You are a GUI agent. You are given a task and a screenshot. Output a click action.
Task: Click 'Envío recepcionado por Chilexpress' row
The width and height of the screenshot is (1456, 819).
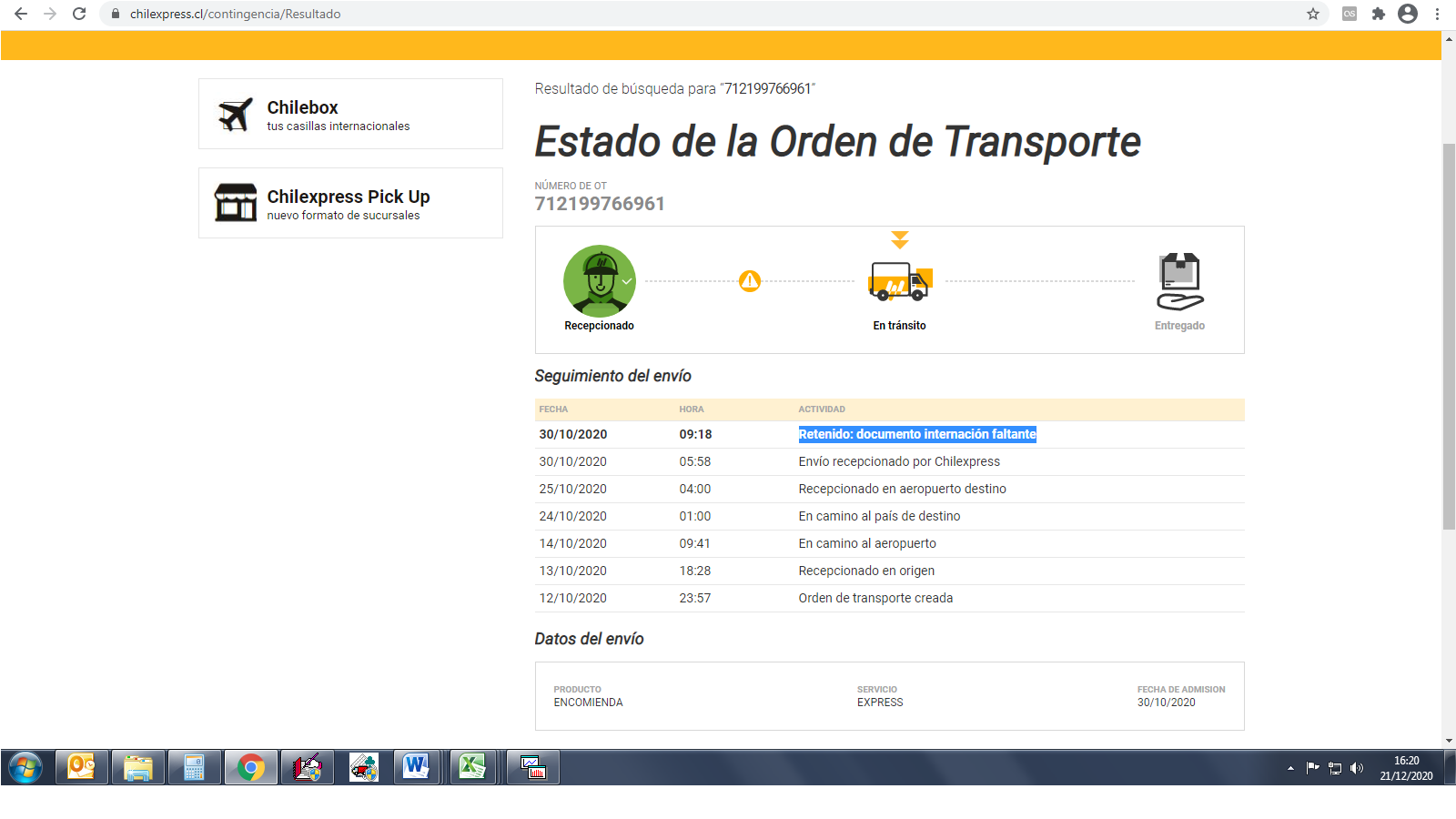point(889,461)
